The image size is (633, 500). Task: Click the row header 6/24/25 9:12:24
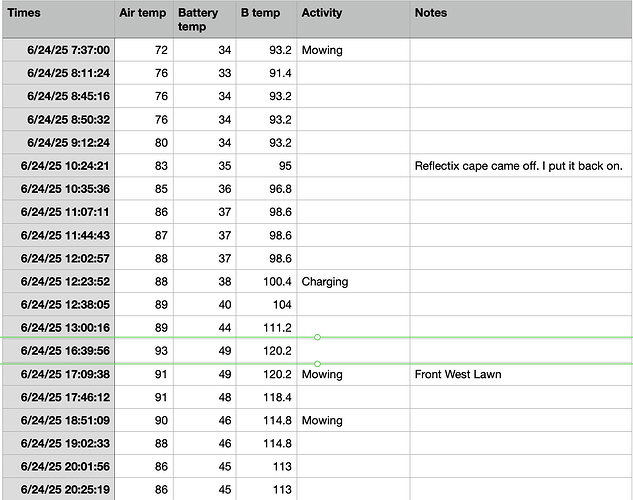[x=59, y=142]
